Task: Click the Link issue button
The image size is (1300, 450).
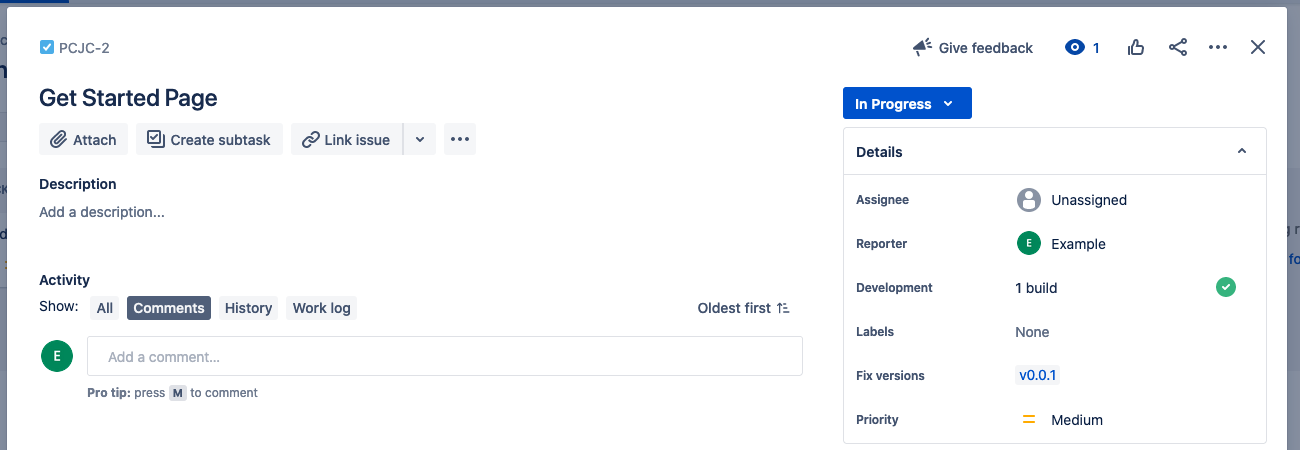Action: [x=346, y=140]
